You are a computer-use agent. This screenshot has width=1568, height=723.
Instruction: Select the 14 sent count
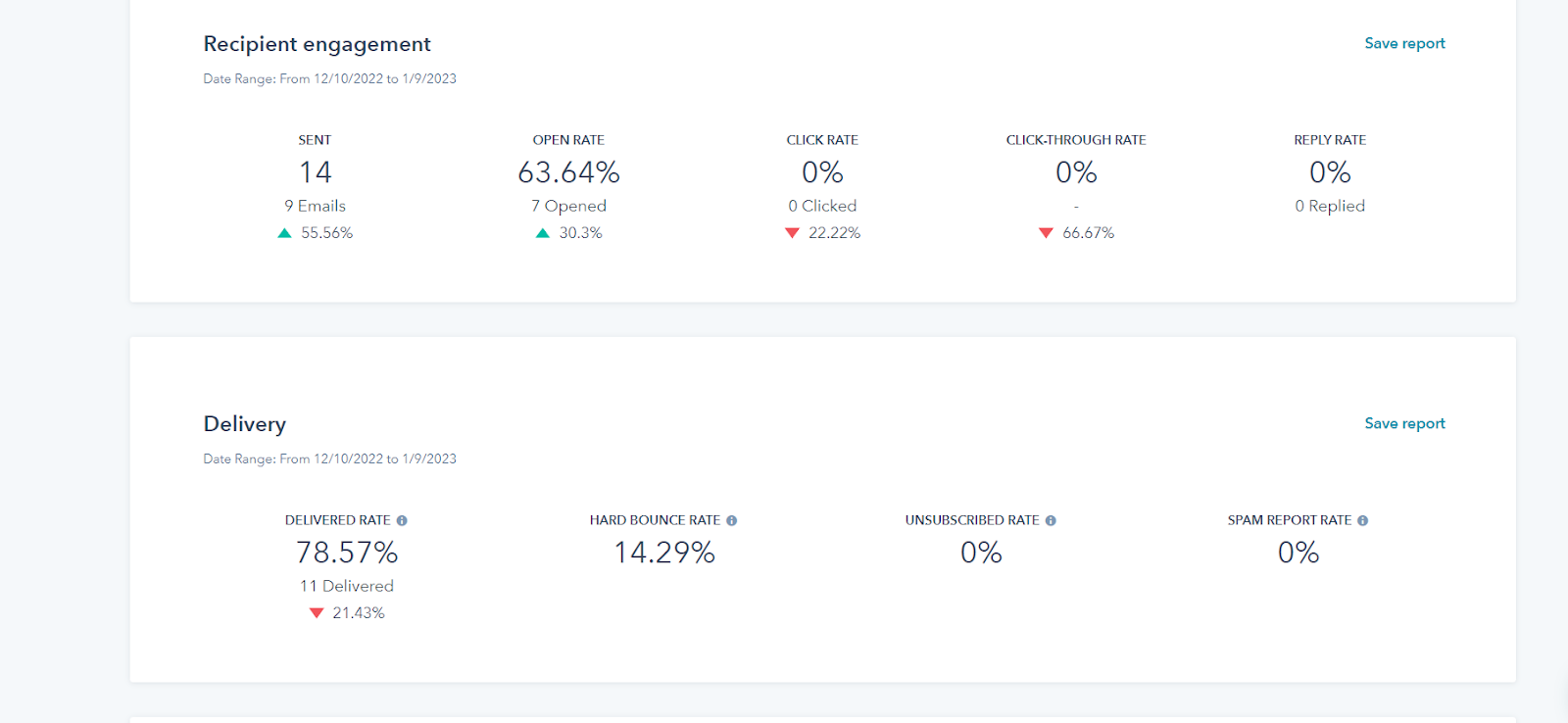315,172
